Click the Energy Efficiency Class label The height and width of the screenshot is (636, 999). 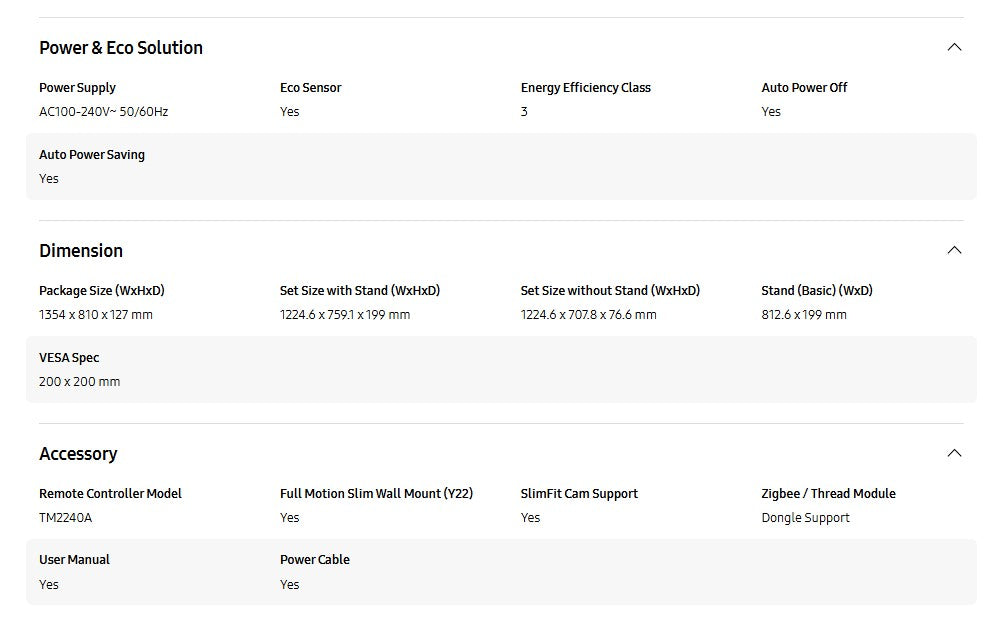coord(585,88)
